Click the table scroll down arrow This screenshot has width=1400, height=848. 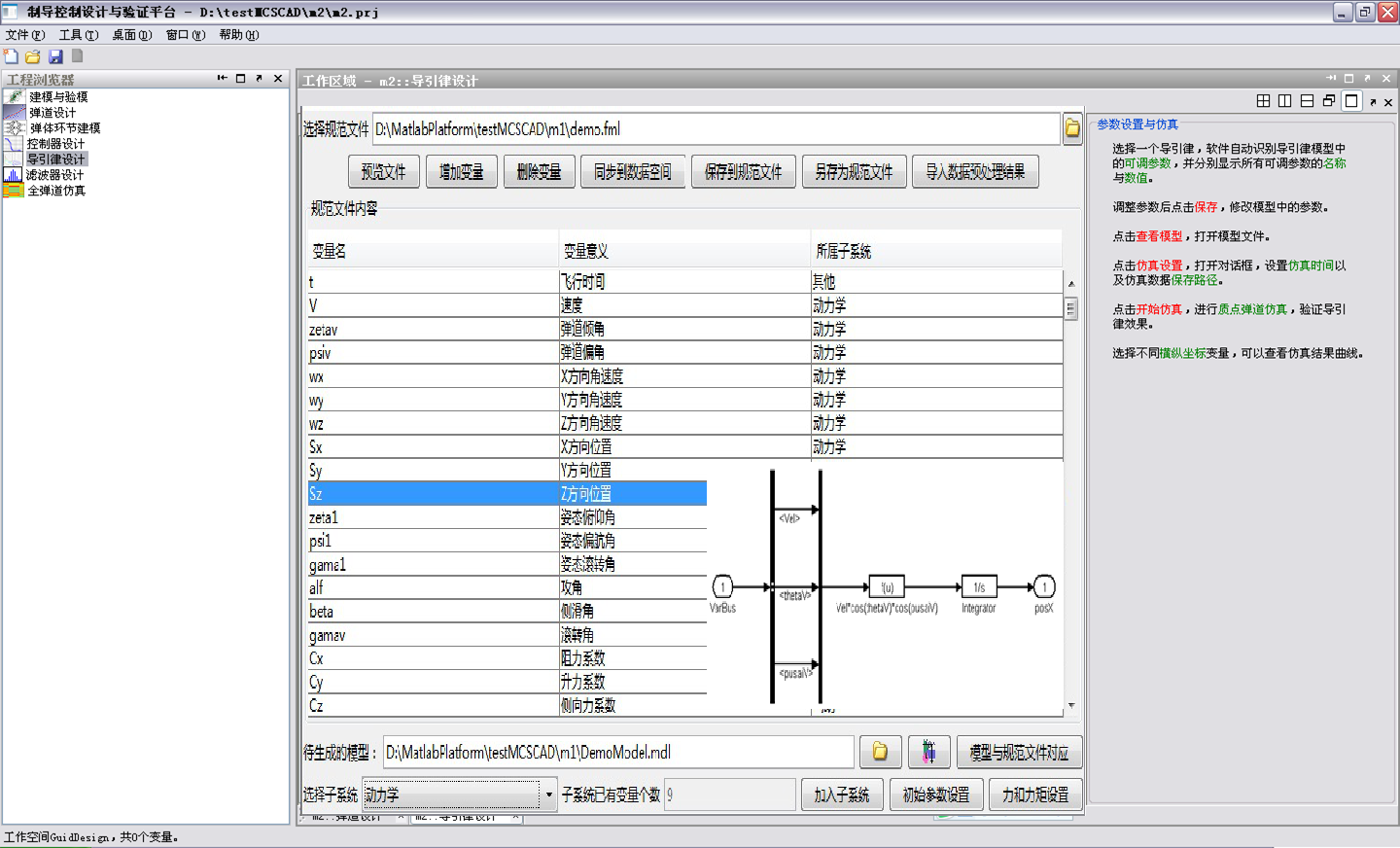tap(1070, 705)
